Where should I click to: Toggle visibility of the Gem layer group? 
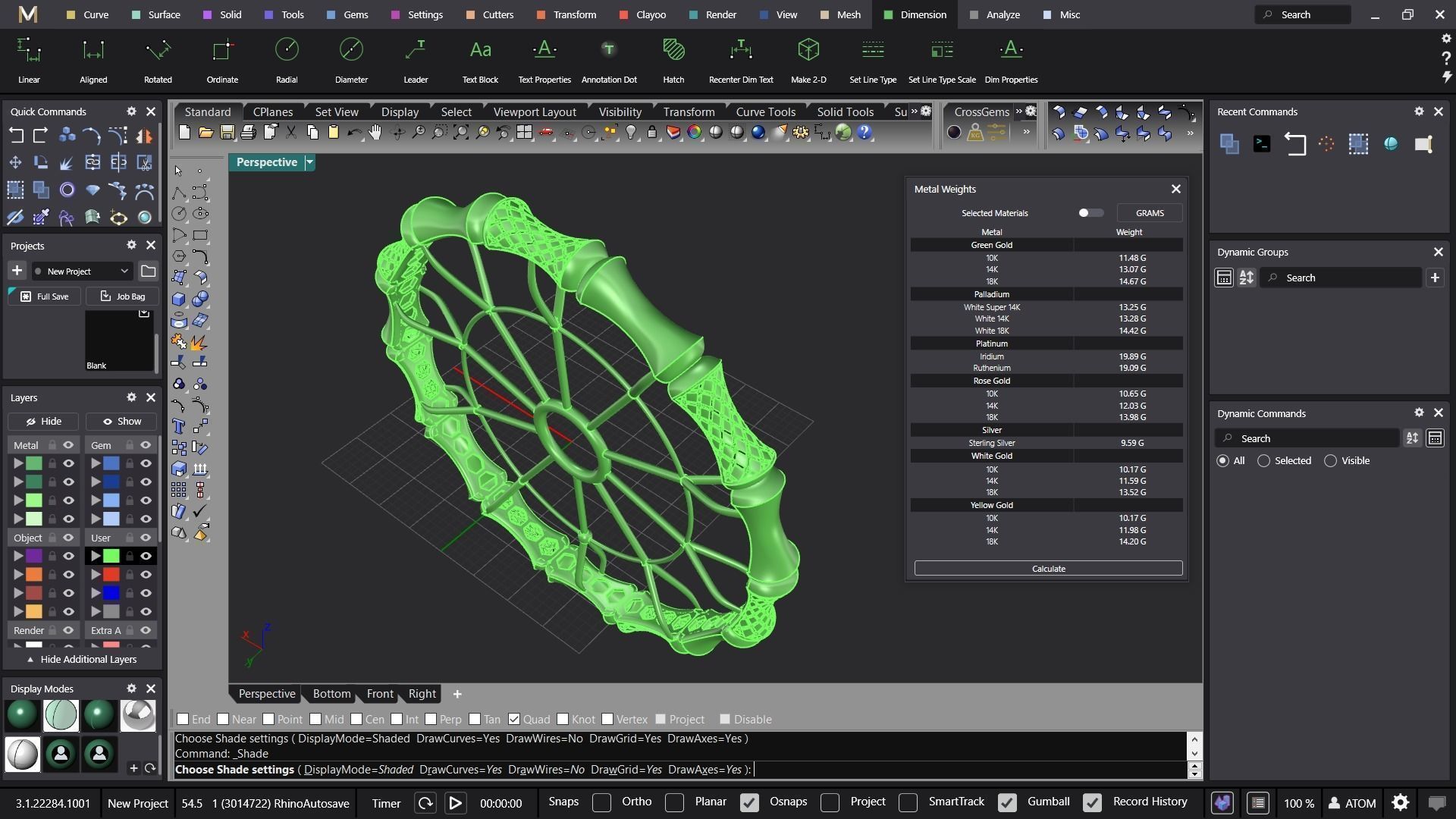pos(146,445)
